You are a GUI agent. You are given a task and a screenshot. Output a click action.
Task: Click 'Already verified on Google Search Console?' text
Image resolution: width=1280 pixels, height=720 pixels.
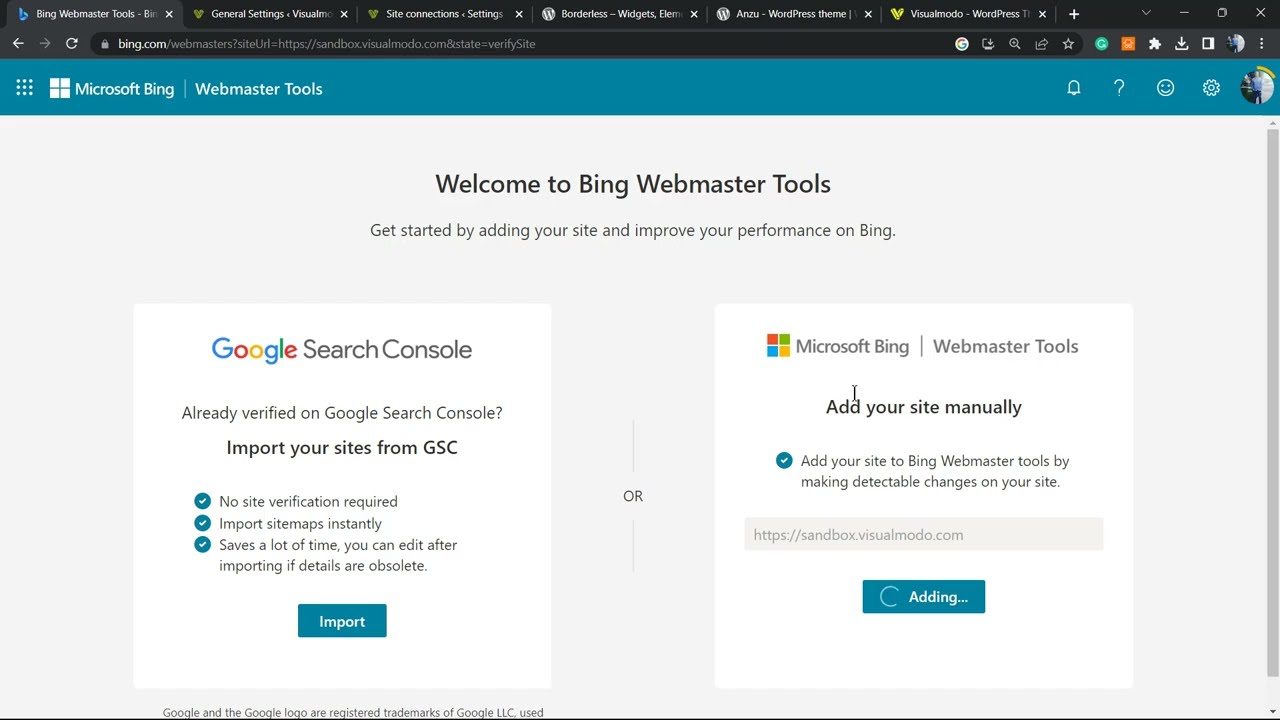pyautogui.click(x=342, y=413)
